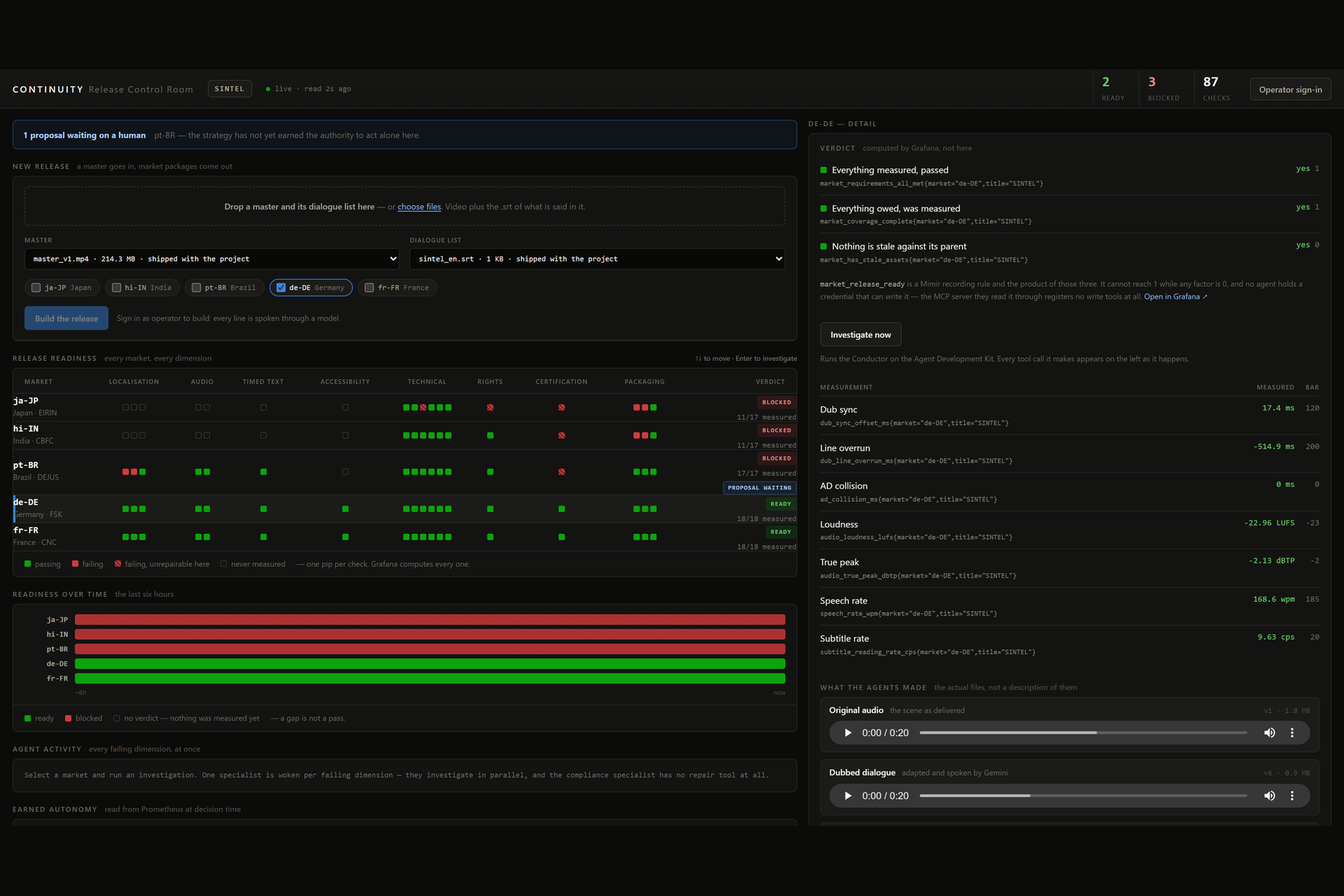
Task: Click the Investigate now button
Action: click(861, 335)
